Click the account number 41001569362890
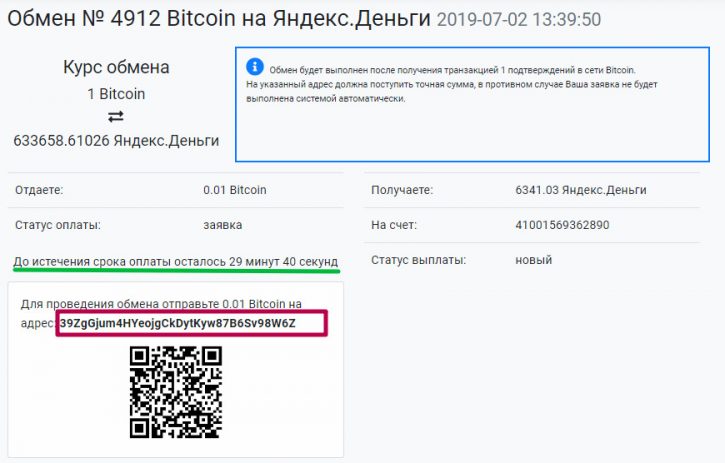Viewport: 725px width, 463px height. [562, 225]
